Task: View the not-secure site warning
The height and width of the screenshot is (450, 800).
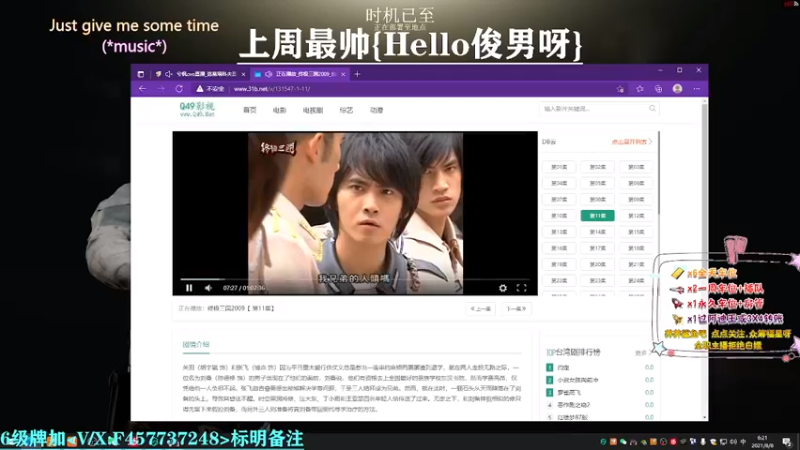Action: [210, 89]
